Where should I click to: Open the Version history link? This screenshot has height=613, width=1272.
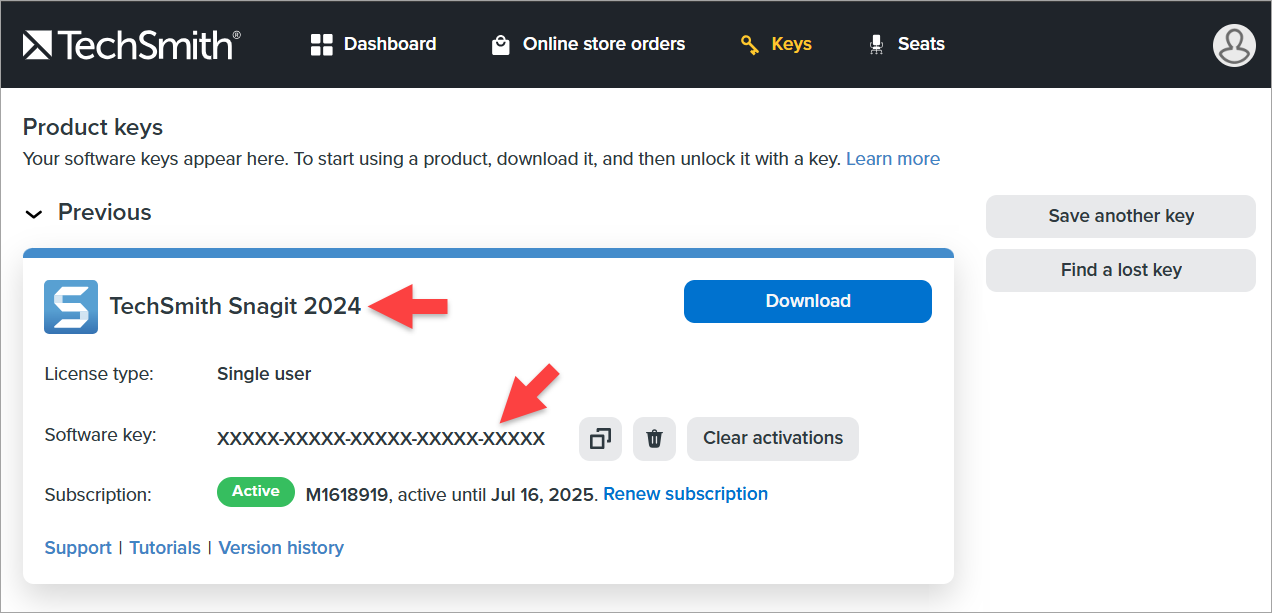click(x=281, y=548)
